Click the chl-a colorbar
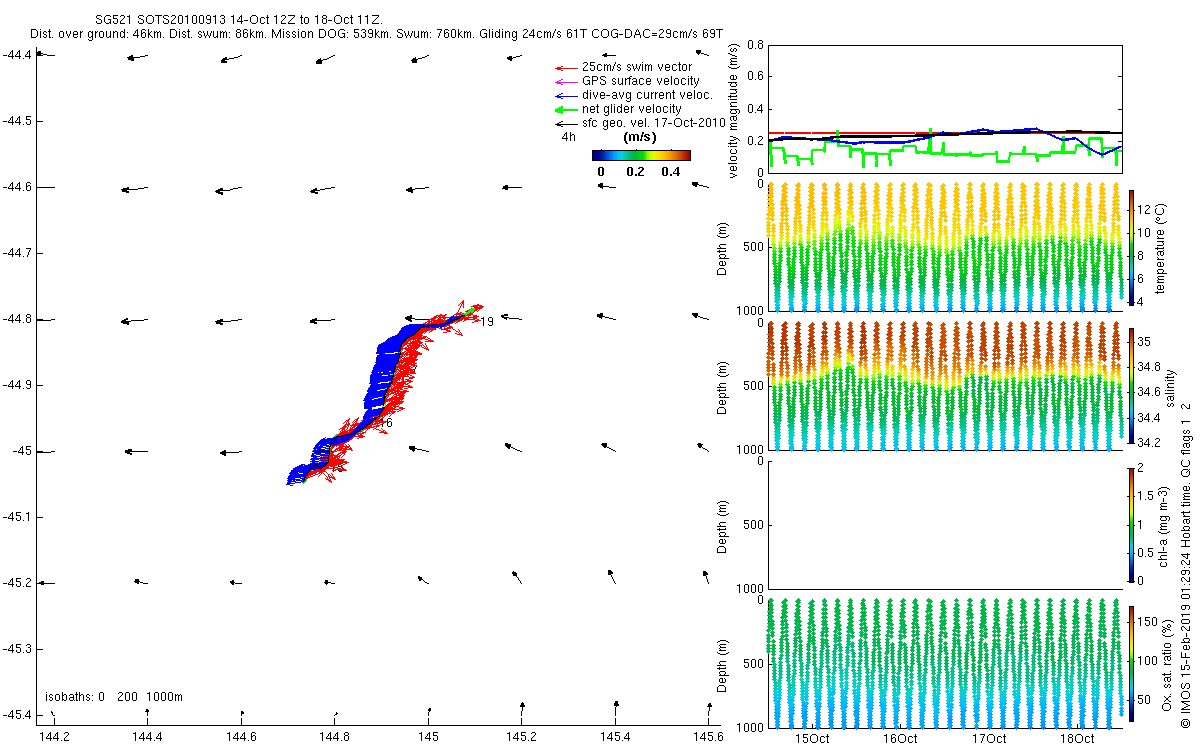Viewport: 1200px width, 750px height. pos(1131,524)
